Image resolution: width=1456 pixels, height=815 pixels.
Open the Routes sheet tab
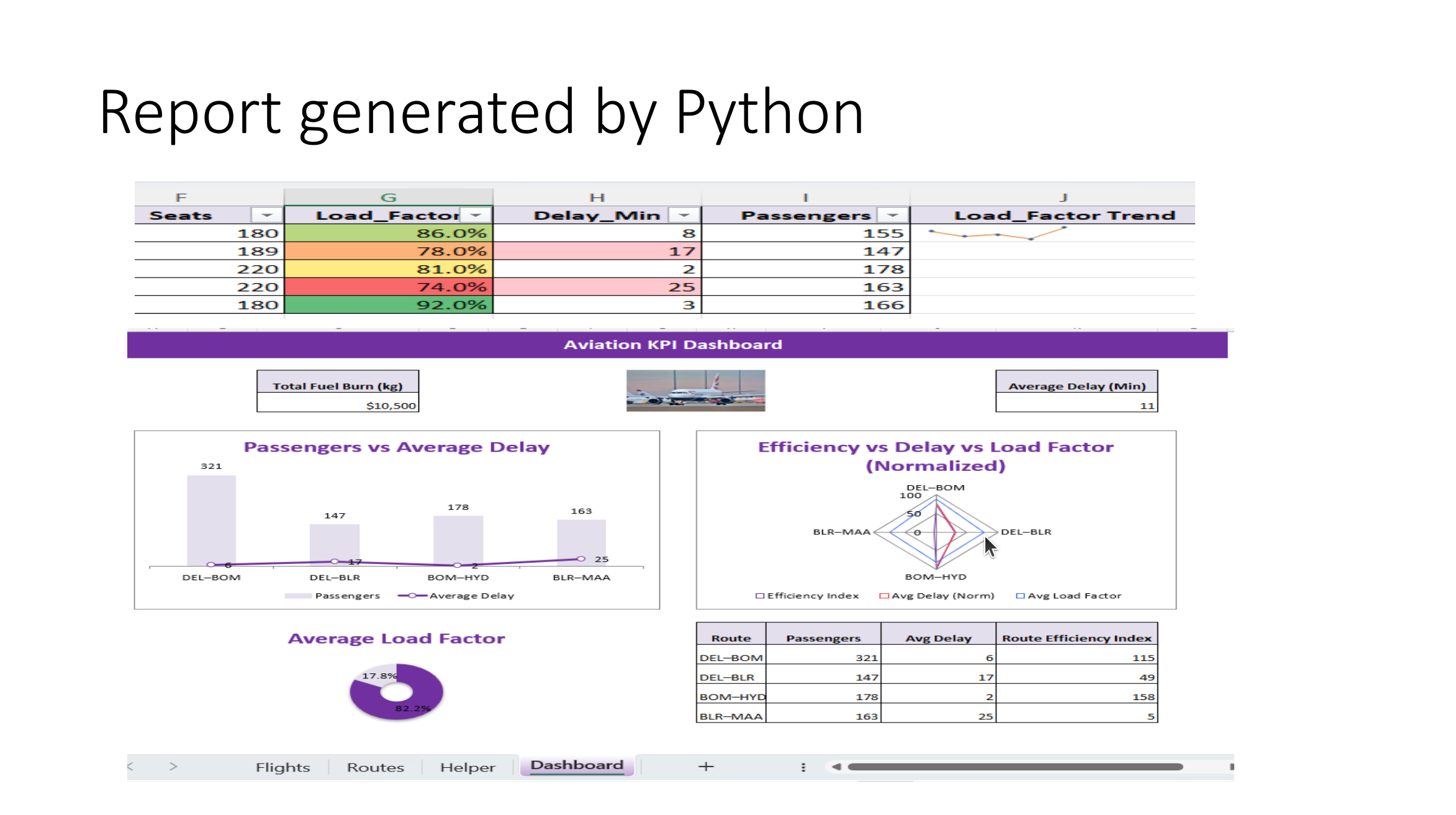(x=375, y=767)
